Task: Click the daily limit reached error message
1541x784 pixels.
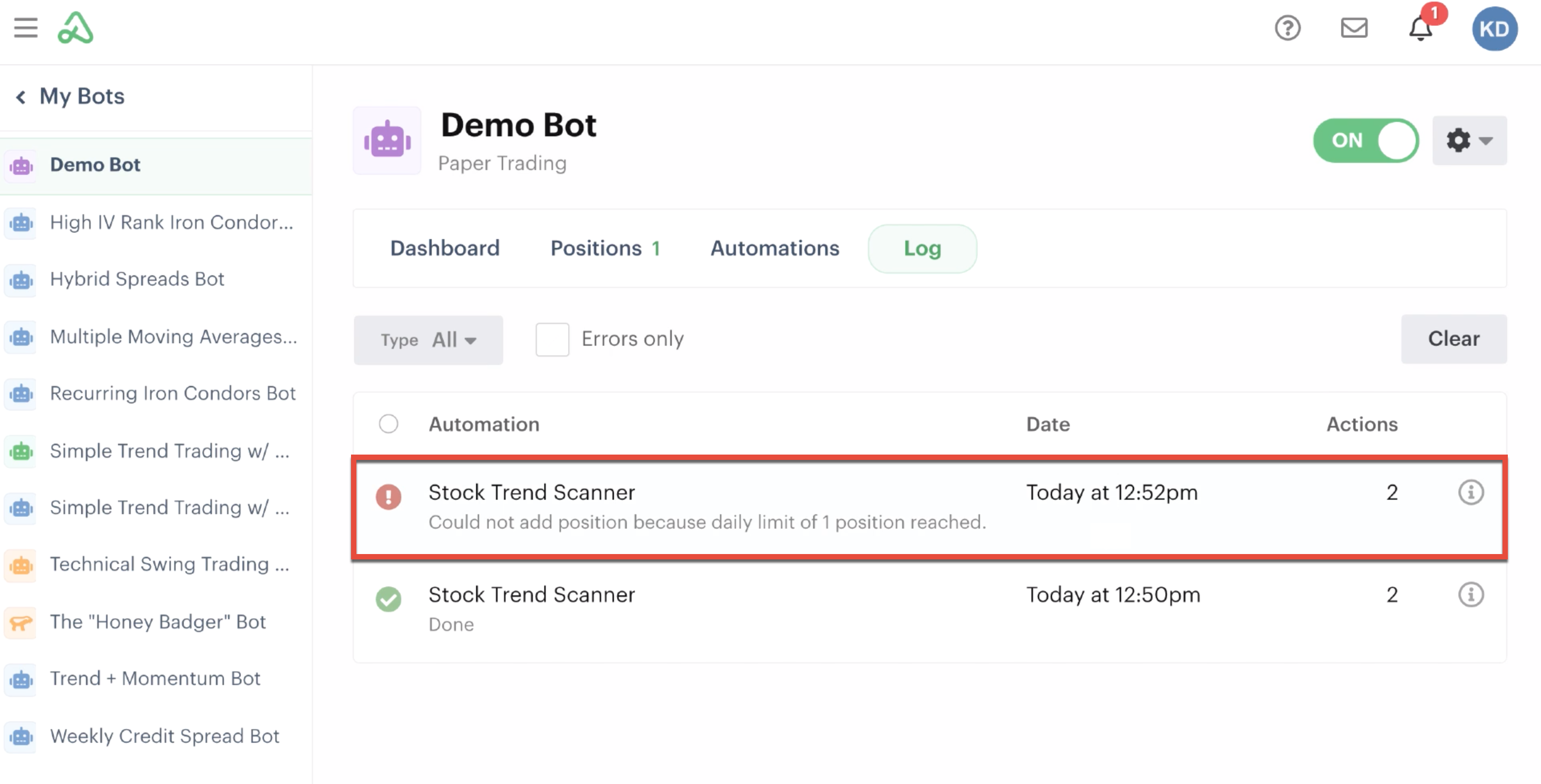Action: point(707,522)
